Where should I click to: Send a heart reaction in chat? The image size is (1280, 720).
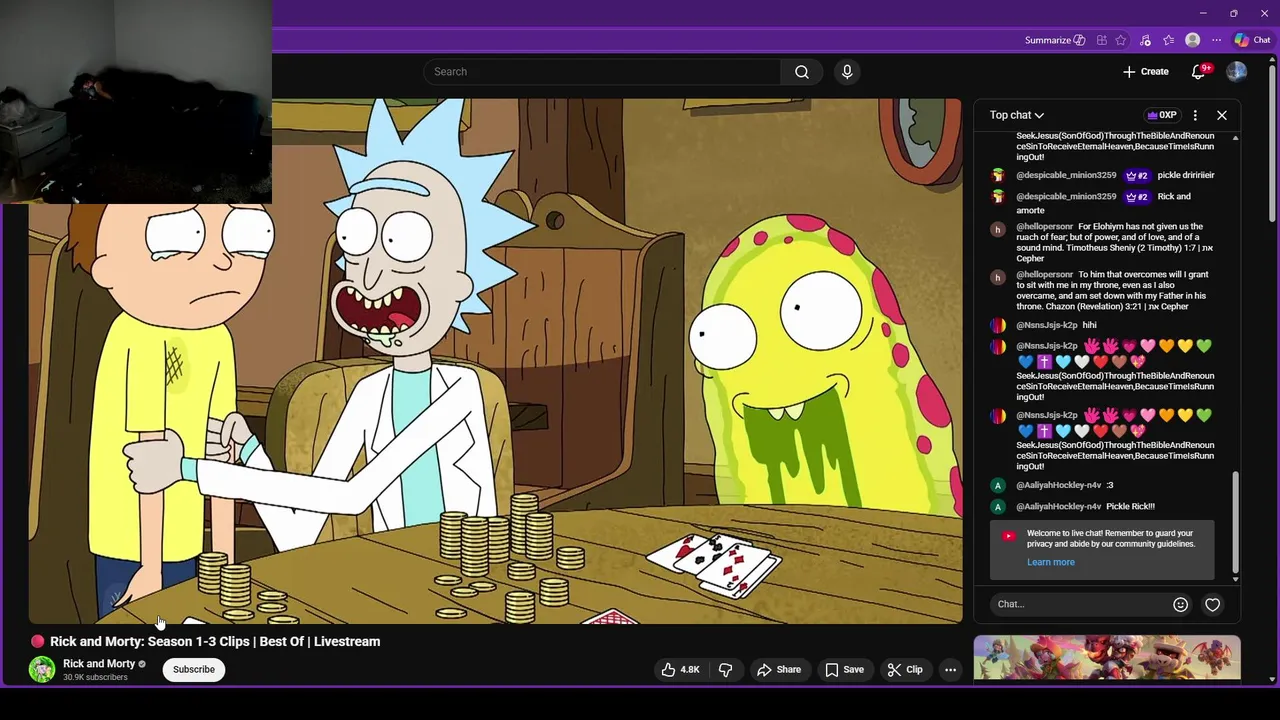tap(1212, 604)
